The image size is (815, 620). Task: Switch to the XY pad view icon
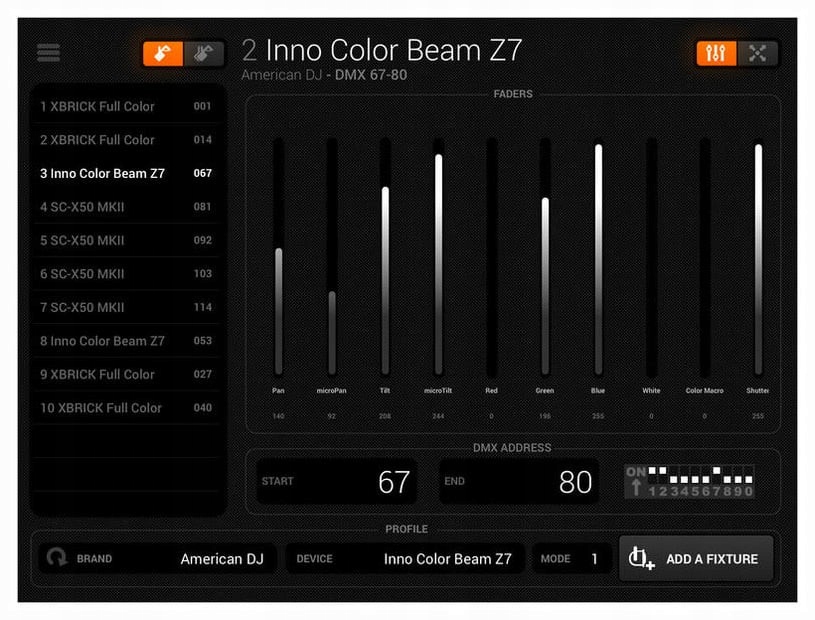click(757, 53)
